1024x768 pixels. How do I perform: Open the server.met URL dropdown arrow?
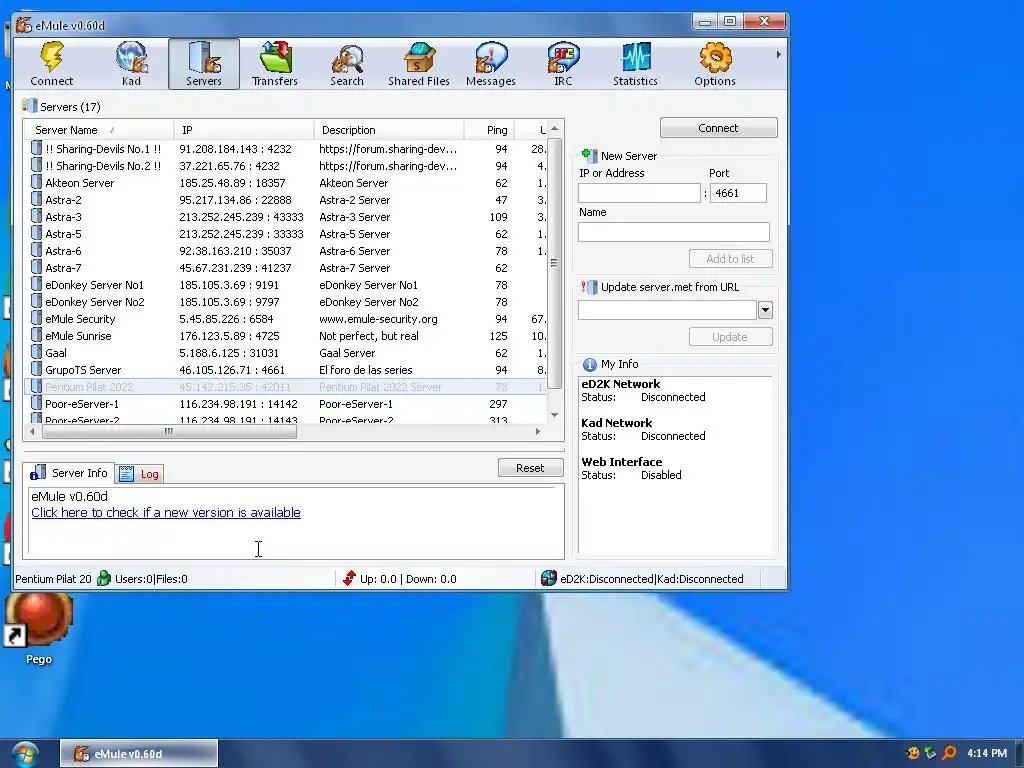pos(765,310)
